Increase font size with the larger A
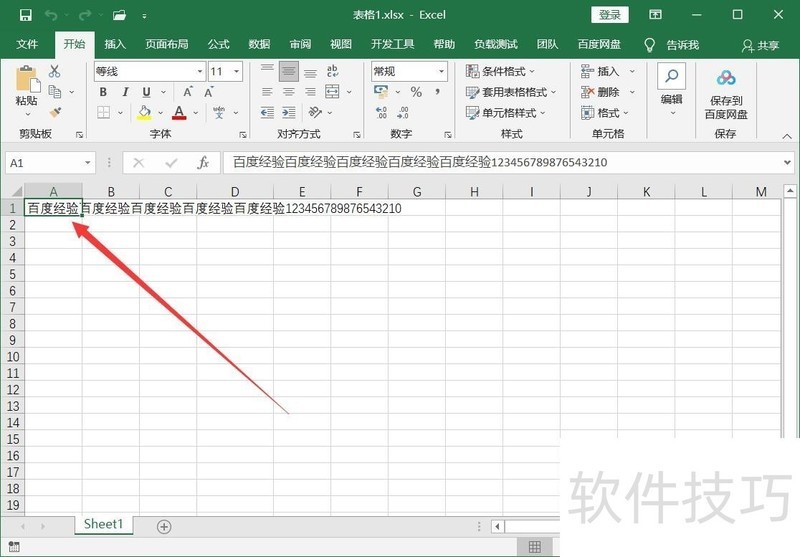Screen dimensions: 800x557 pyautogui.click(x=188, y=92)
